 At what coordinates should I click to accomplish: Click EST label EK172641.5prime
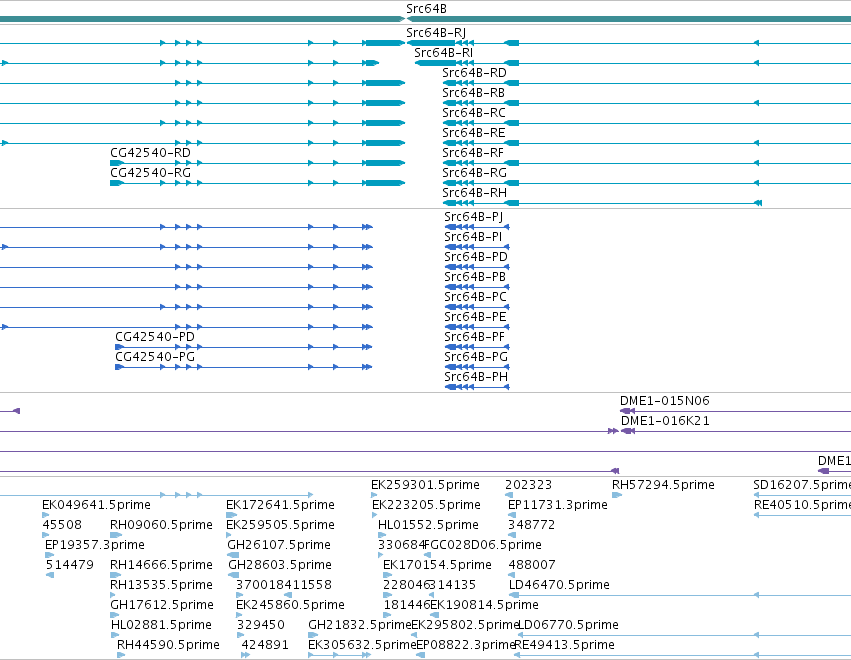[280, 505]
